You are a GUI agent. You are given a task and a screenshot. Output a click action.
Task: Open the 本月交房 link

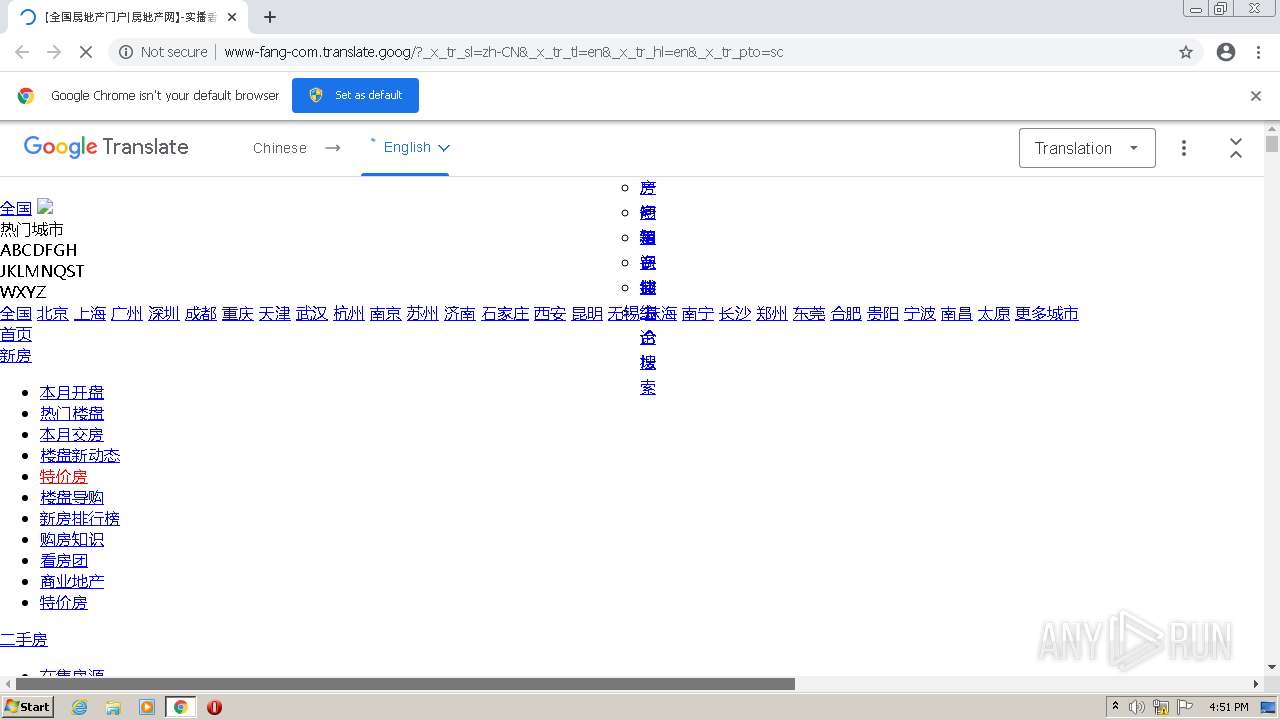point(72,435)
